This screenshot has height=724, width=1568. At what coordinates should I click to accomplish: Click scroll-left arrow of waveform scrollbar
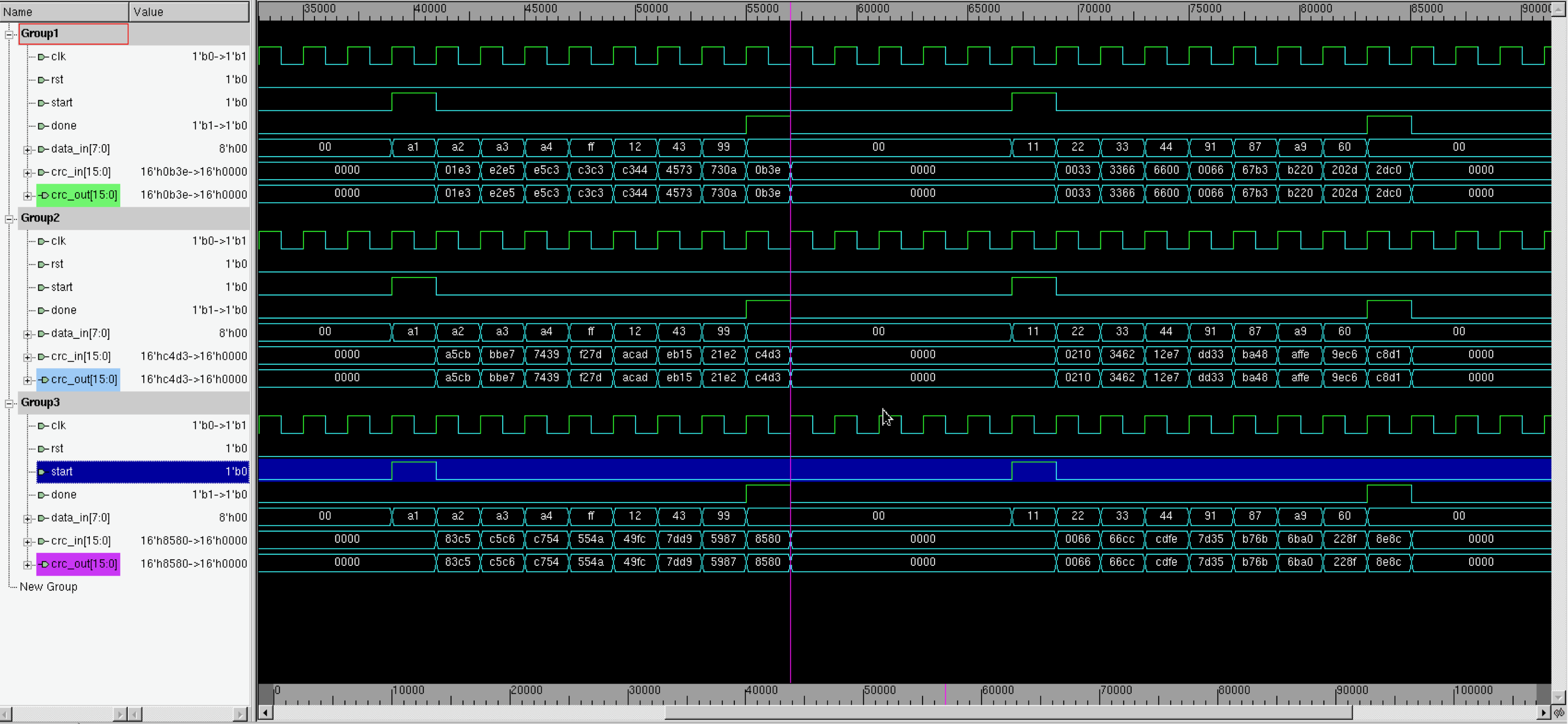click(266, 713)
